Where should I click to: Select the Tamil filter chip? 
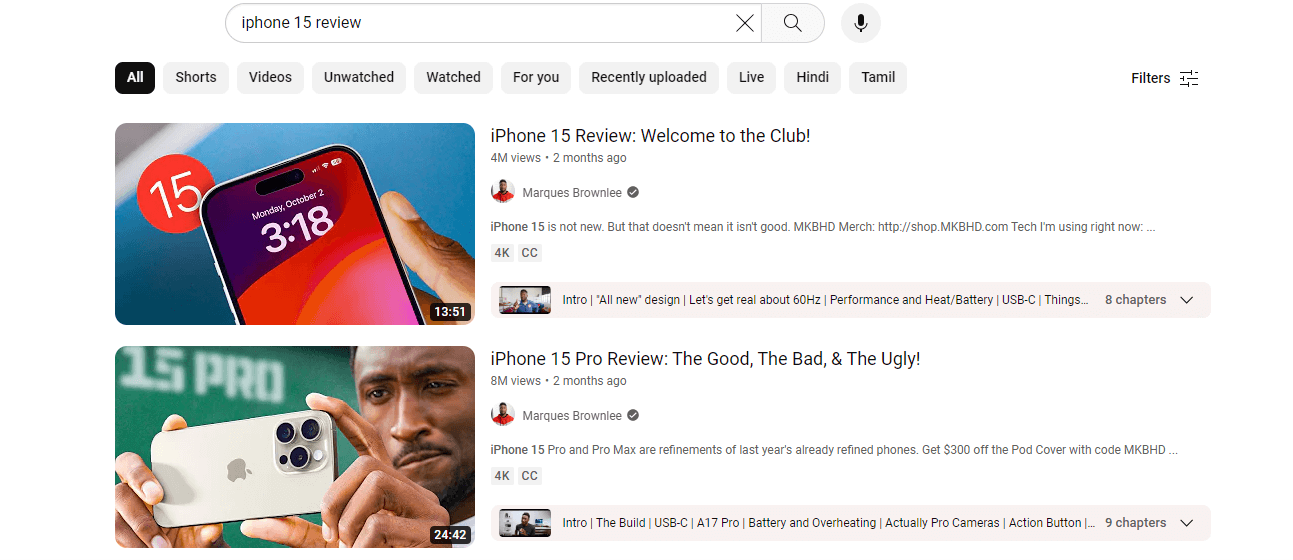tap(878, 77)
